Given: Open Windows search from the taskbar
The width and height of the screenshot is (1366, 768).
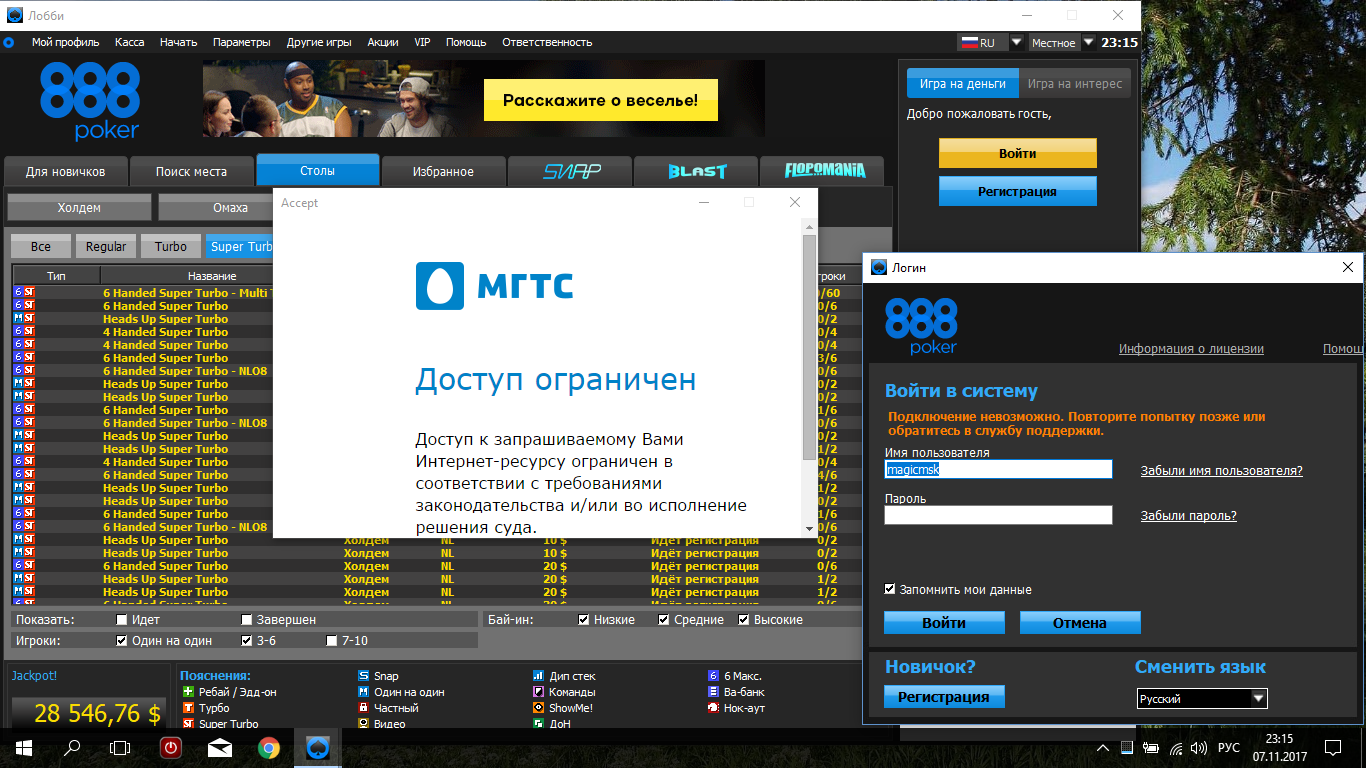Looking at the screenshot, I should [72, 747].
